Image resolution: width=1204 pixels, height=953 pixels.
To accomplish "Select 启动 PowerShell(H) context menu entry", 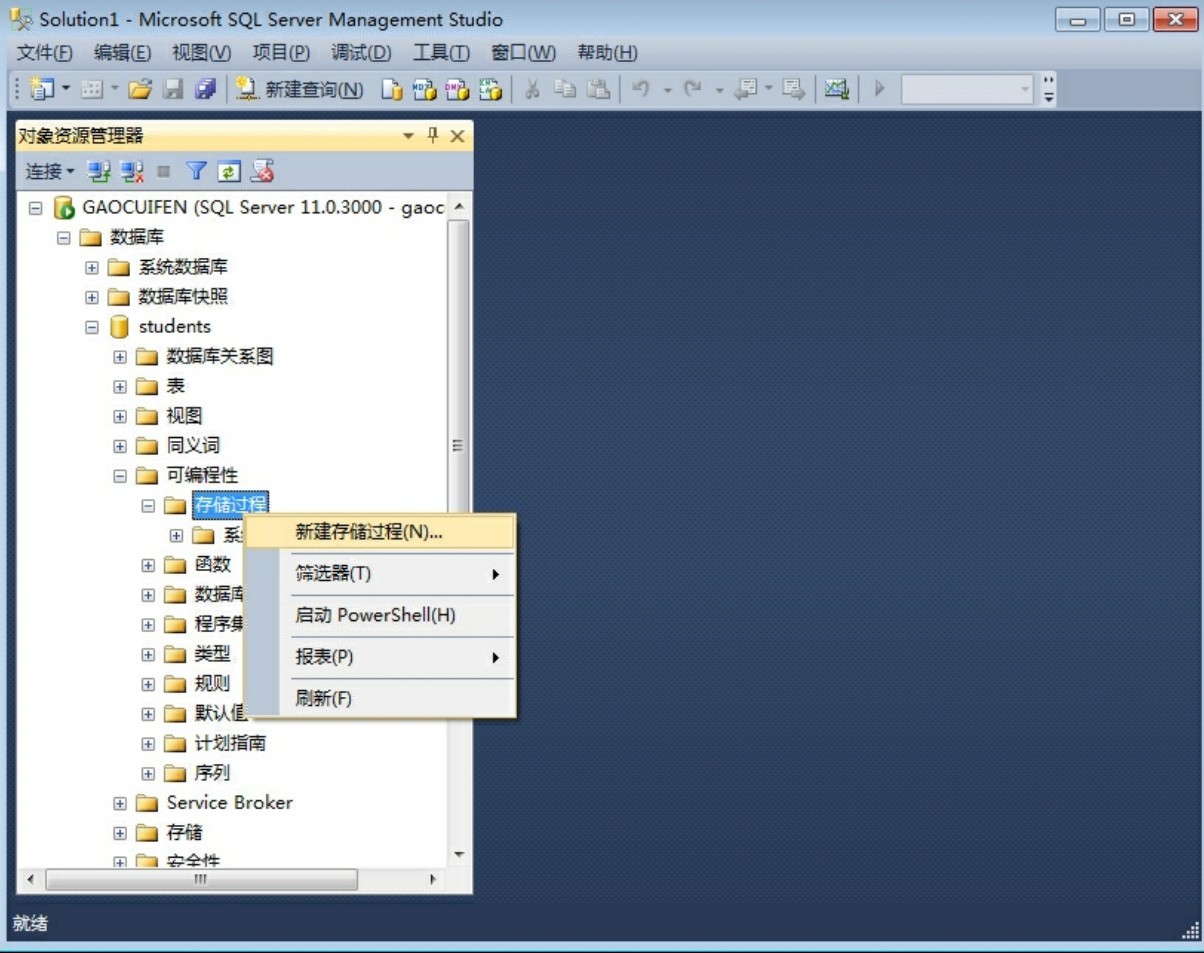I will click(x=380, y=615).
